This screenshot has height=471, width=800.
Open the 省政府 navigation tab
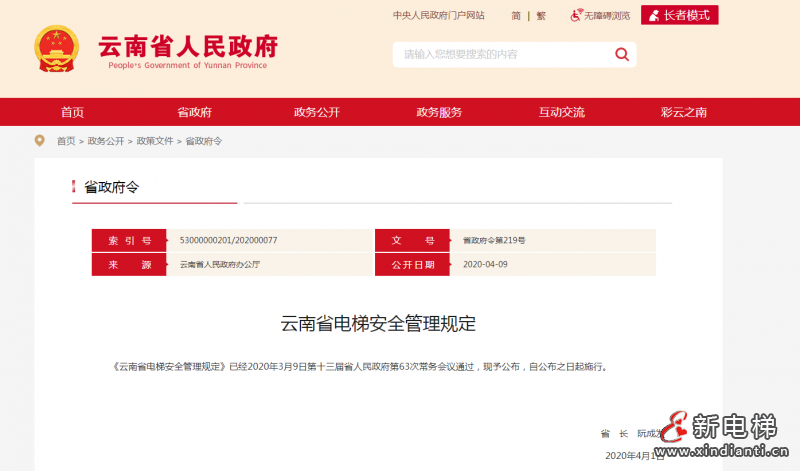[x=194, y=112]
